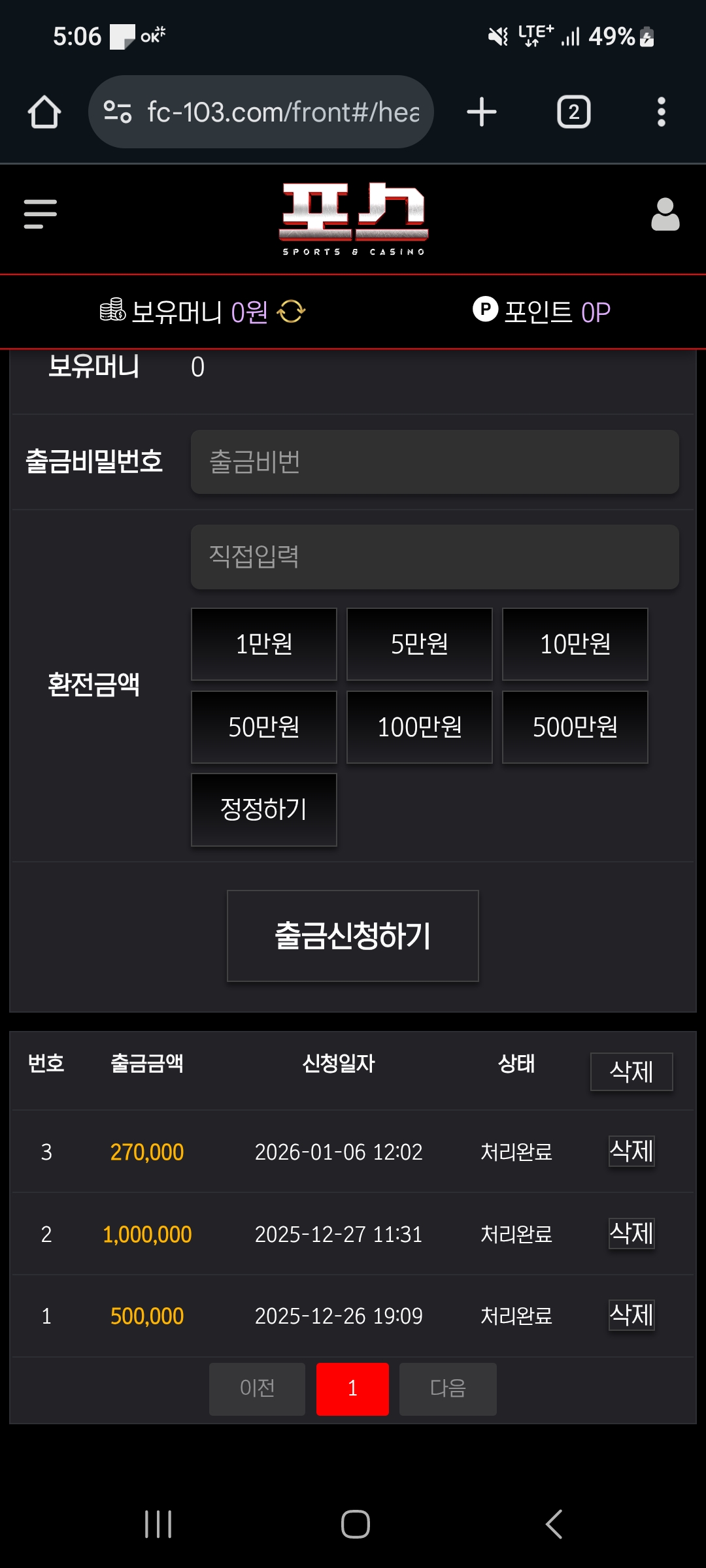Submit with 출금신청하기 button

[x=353, y=936]
